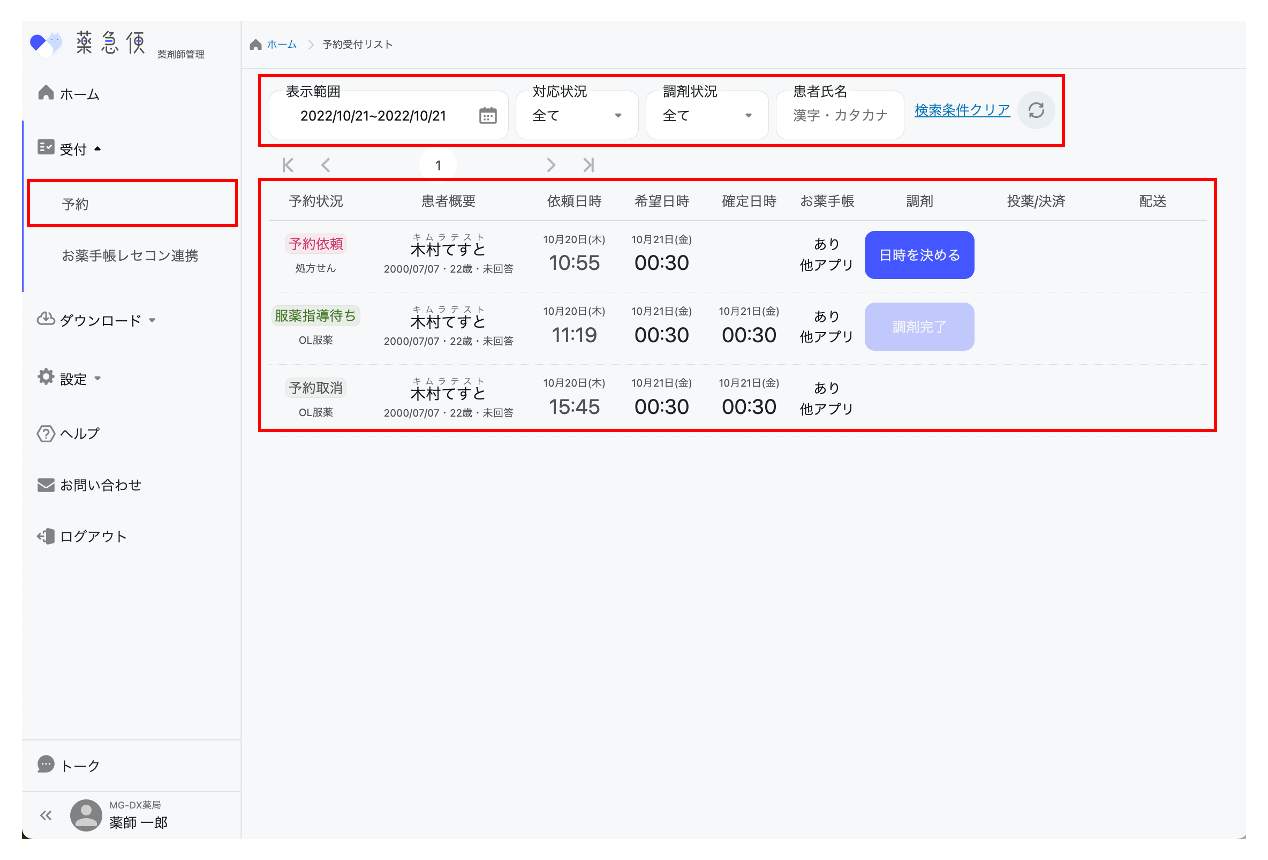Click the 患者氏名 search field

(x=840, y=115)
